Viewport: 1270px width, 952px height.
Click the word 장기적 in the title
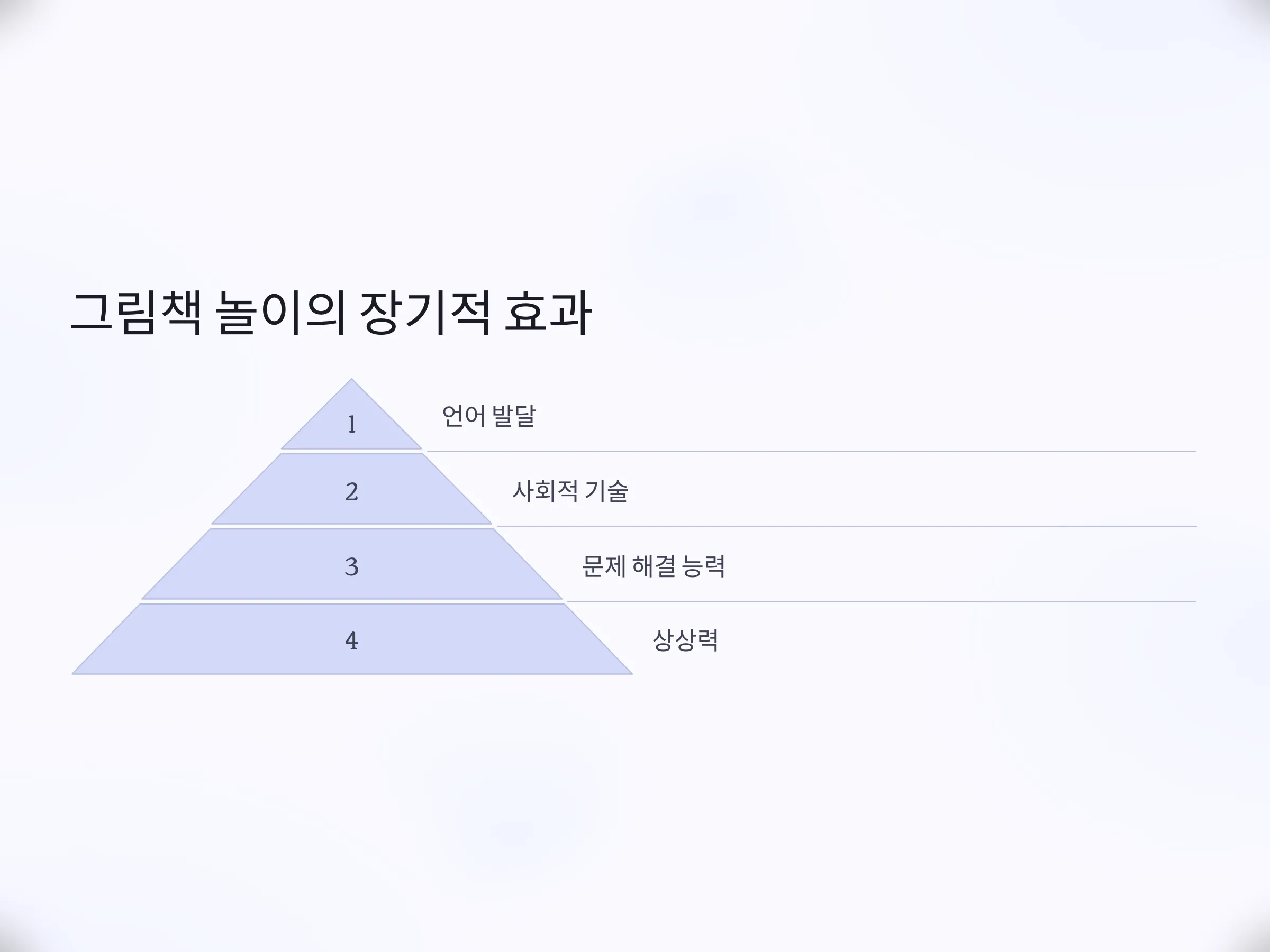pos(425,313)
